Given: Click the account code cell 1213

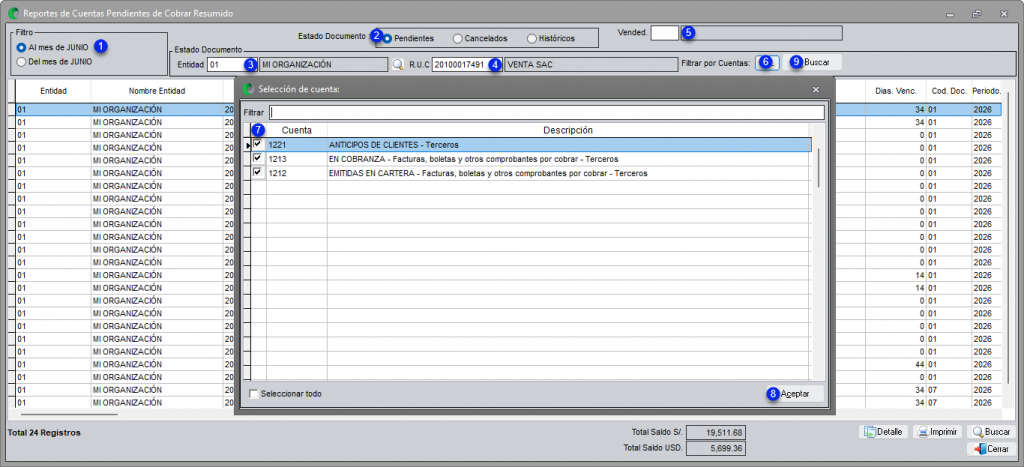Looking at the screenshot, I should (x=296, y=159).
